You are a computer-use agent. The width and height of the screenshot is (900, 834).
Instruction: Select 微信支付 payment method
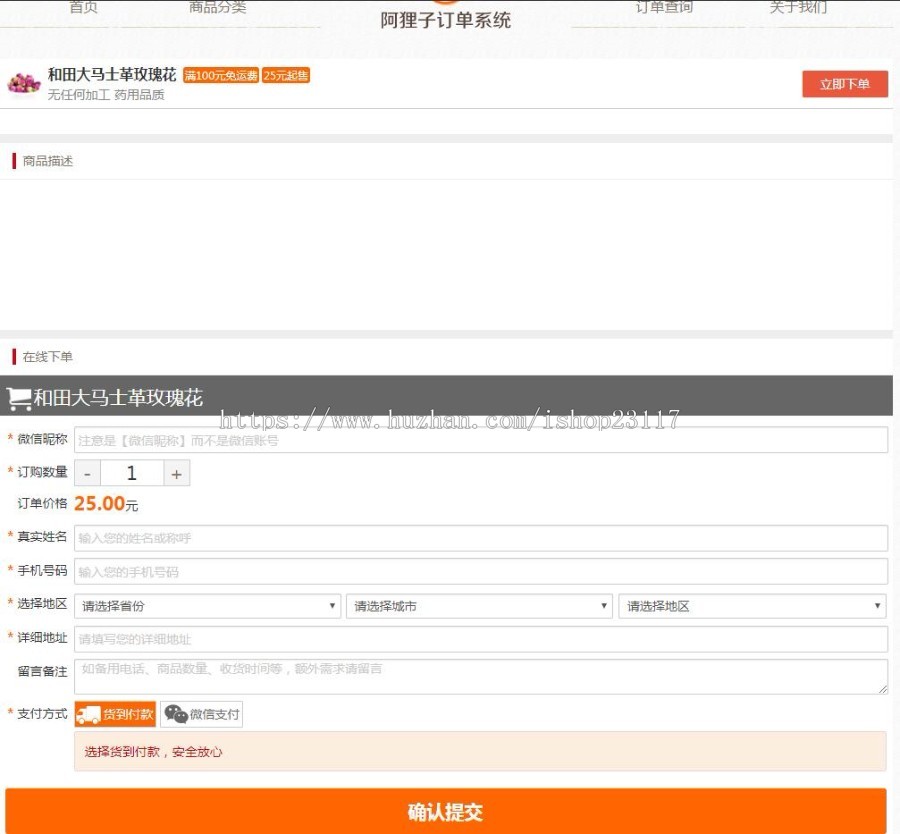coord(201,715)
